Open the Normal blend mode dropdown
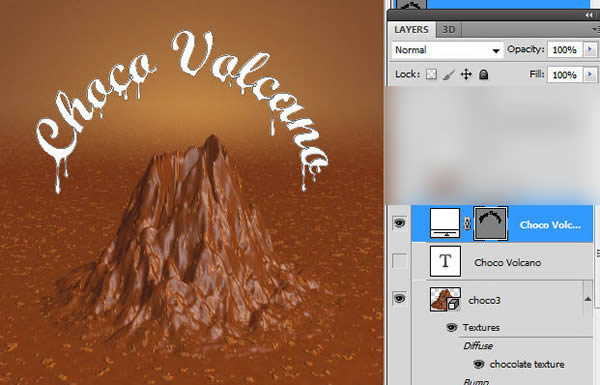600x385 pixels. pyautogui.click(x=447, y=50)
